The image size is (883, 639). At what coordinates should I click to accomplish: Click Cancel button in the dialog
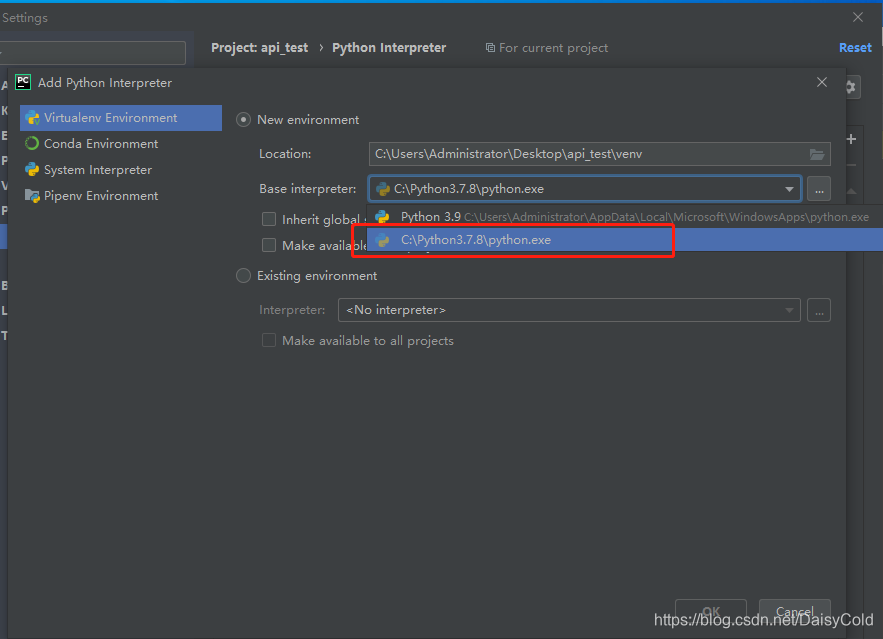click(x=795, y=611)
